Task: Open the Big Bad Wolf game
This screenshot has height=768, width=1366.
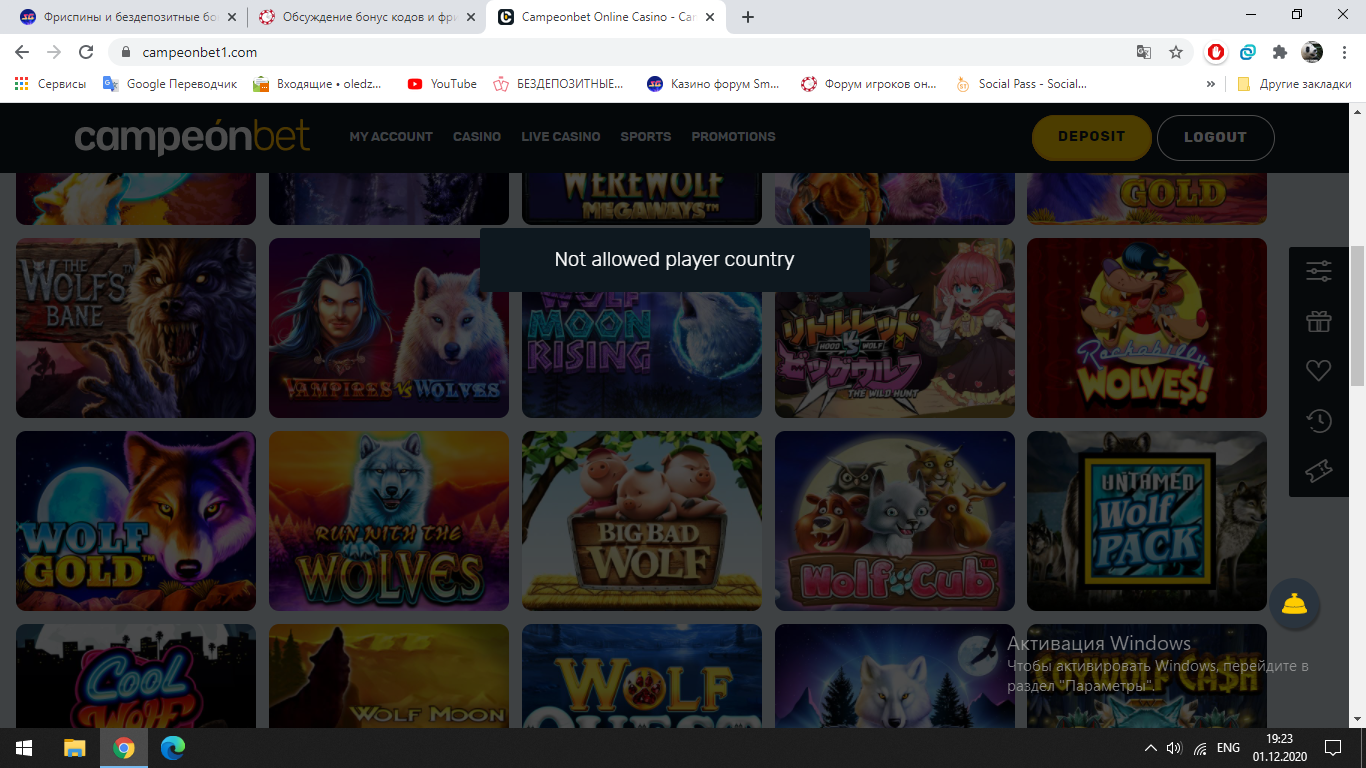Action: click(642, 521)
